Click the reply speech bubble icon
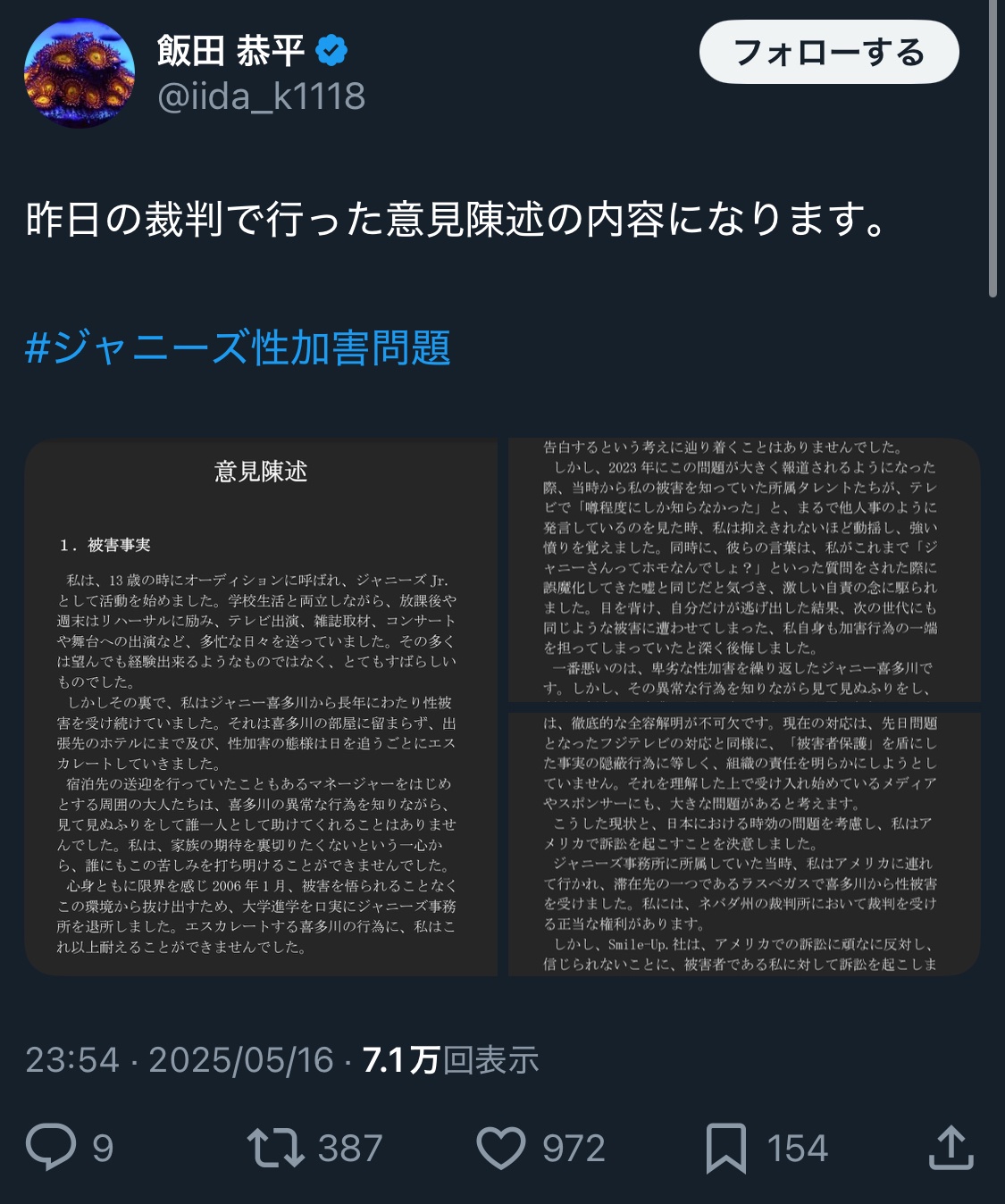1005x1204 pixels. click(x=51, y=1147)
